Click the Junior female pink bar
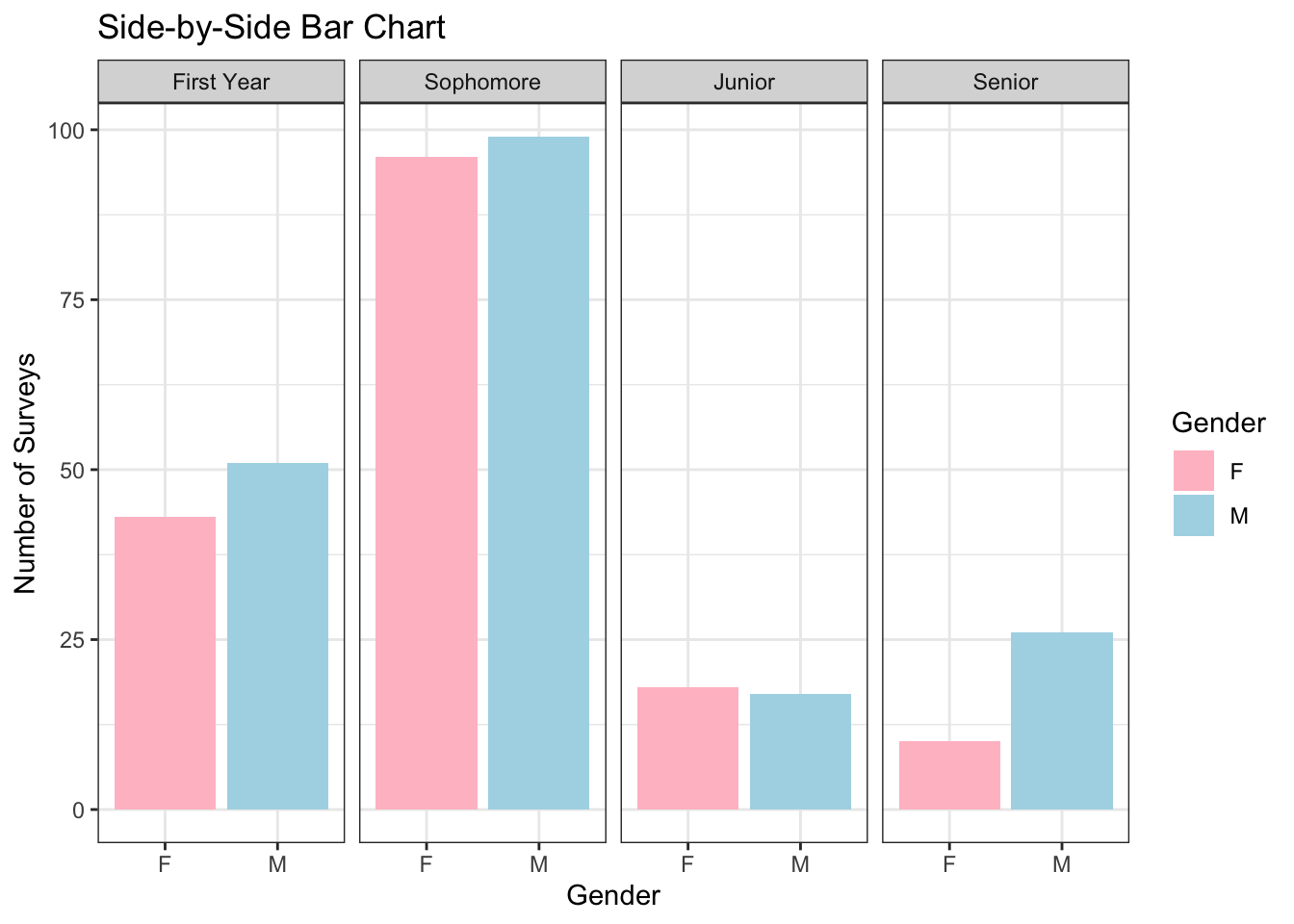1294x924 pixels. pyautogui.click(x=687, y=748)
